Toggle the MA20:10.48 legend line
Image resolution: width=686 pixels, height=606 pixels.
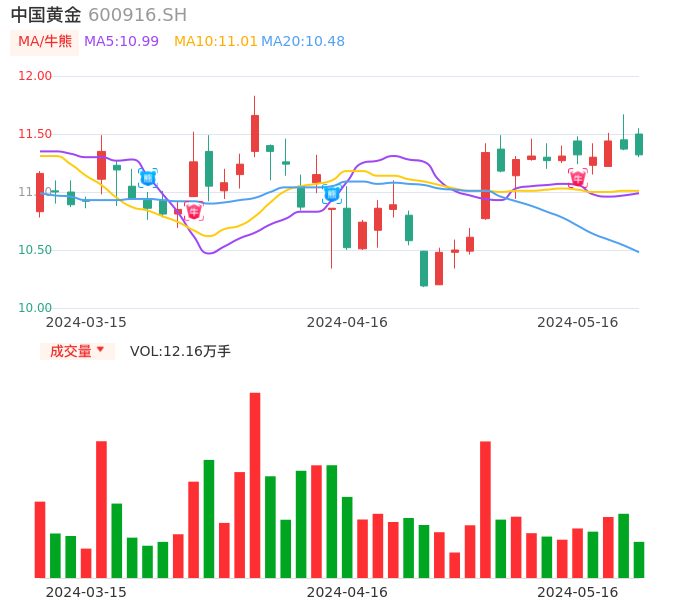(303, 42)
